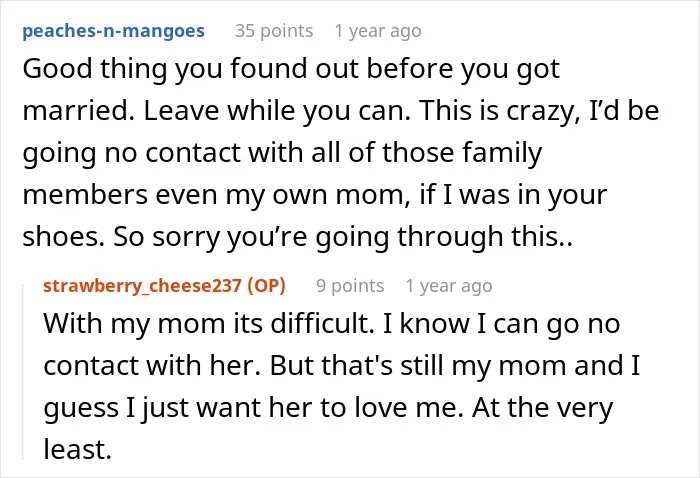Click the word 'crazy' in the top comment
The width and height of the screenshot is (700, 478).
click(x=540, y=111)
